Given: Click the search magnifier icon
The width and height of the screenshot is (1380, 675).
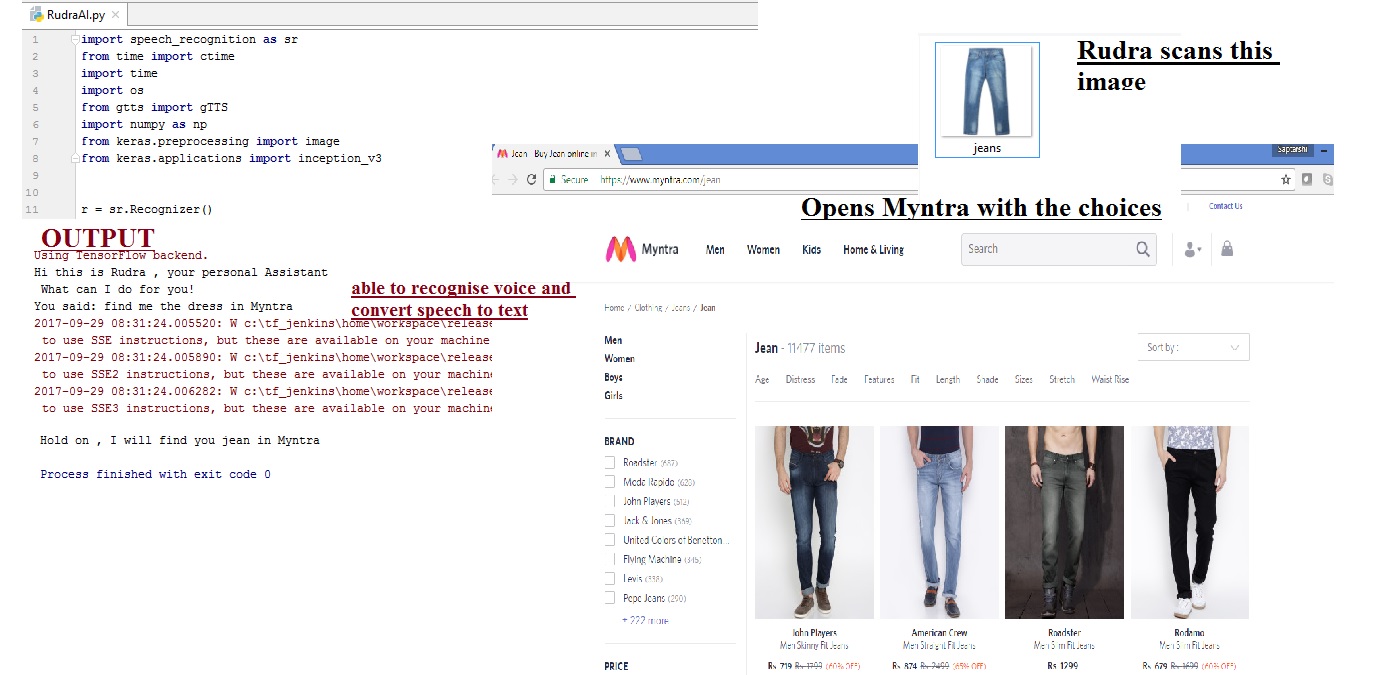Looking at the screenshot, I should (x=1143, y=249).
